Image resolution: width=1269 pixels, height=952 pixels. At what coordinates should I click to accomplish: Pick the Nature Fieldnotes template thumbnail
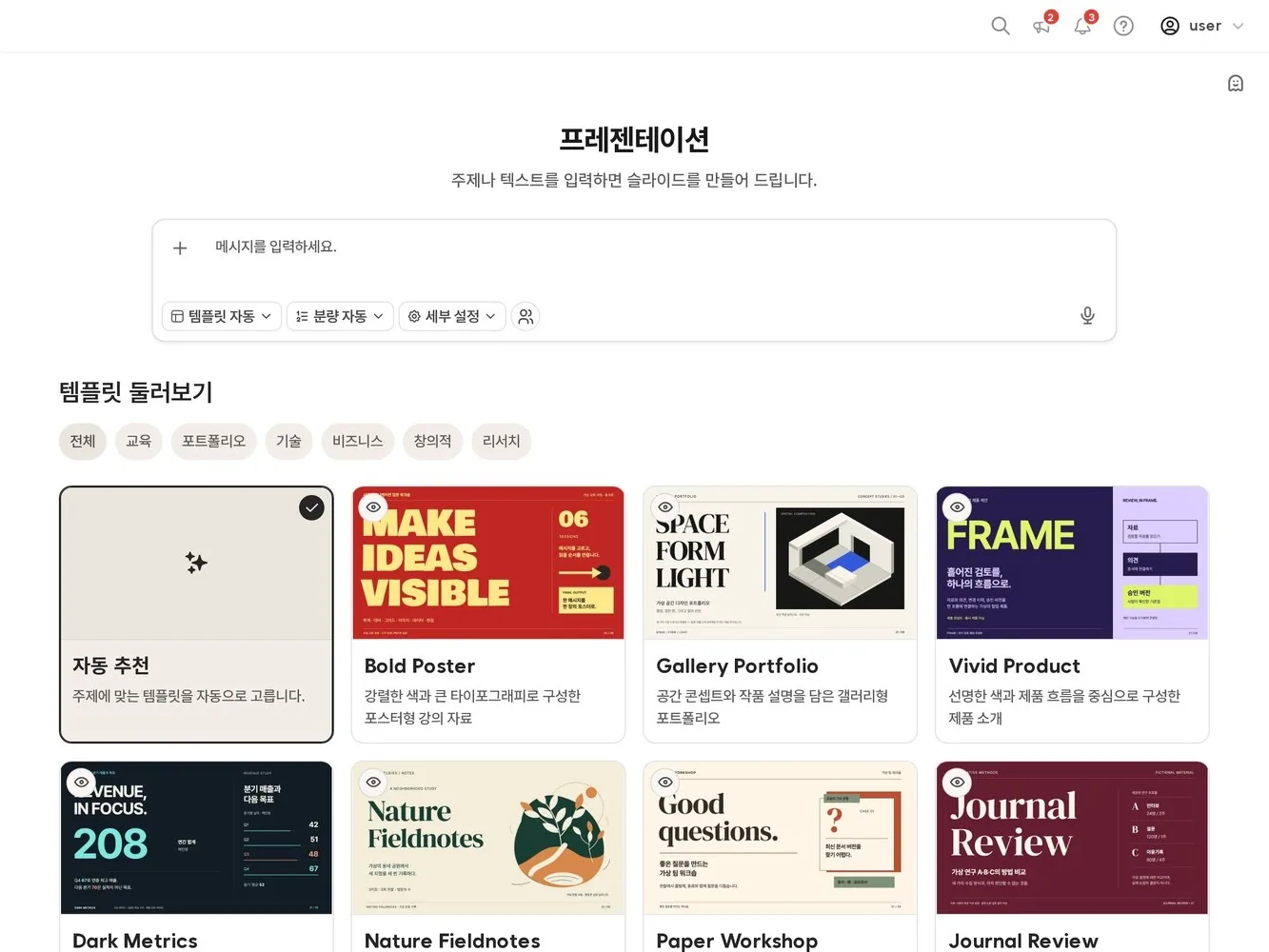pyautogui.click(x=488, y=838)
